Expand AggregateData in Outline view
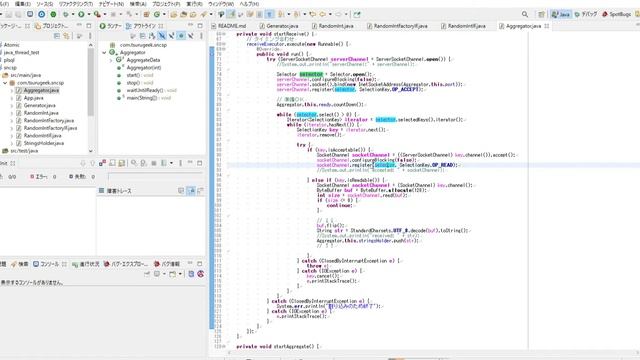The image size is (640, 360). coord(111,60)
